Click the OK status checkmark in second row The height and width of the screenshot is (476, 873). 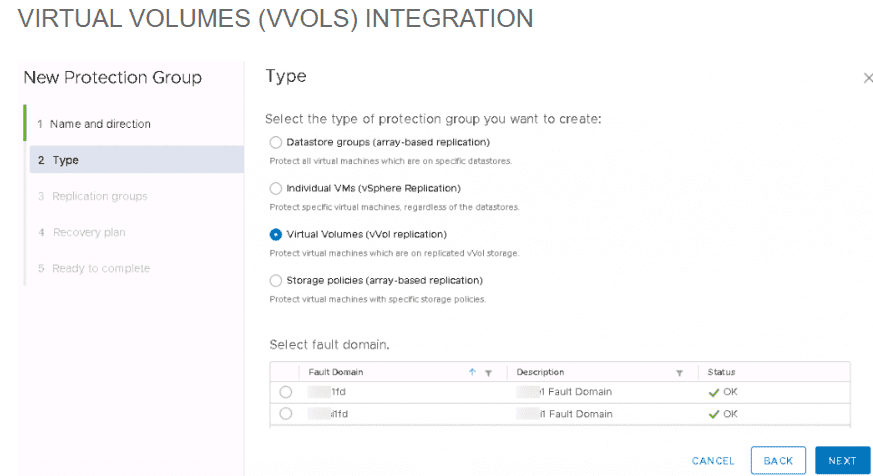(714, 413)
